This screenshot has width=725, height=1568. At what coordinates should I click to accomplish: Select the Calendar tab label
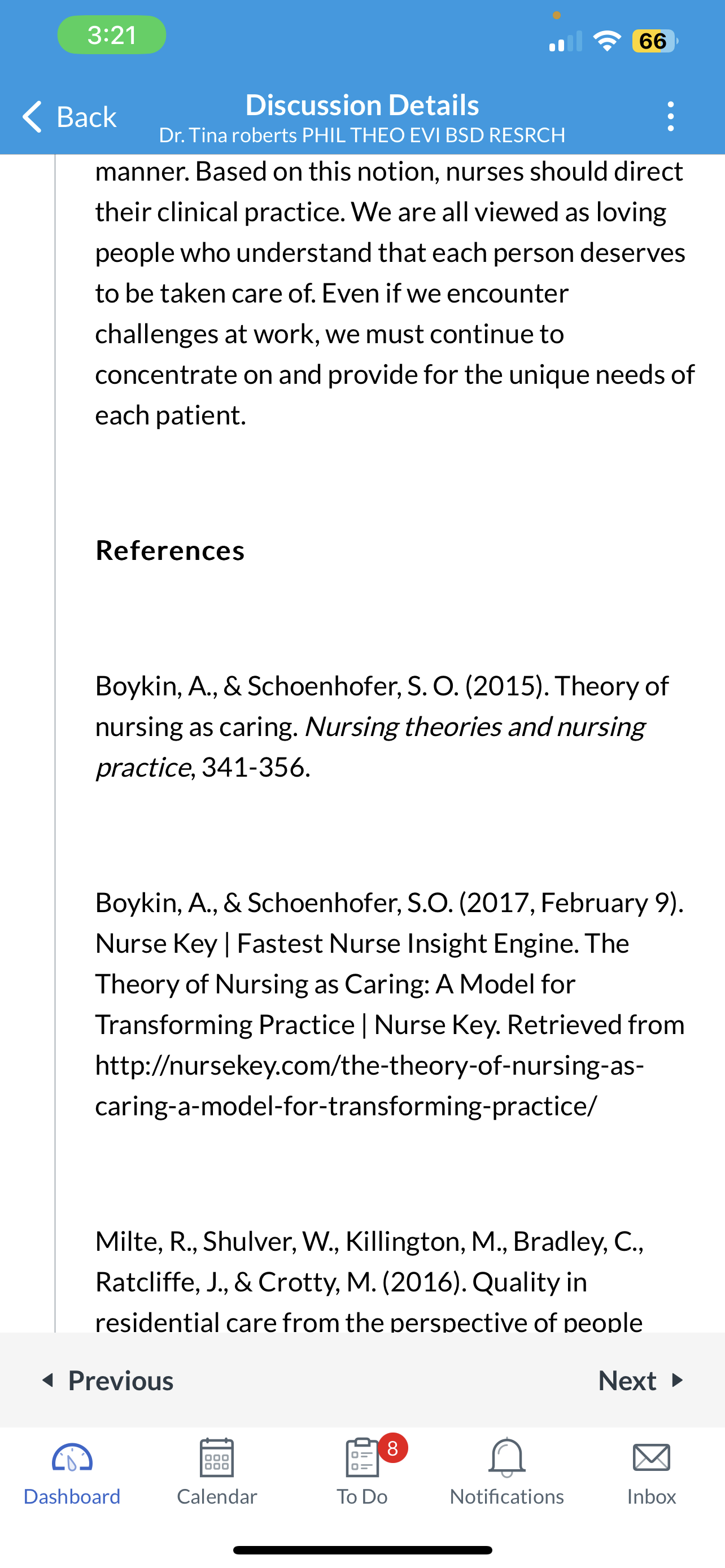click(217, 1496)
